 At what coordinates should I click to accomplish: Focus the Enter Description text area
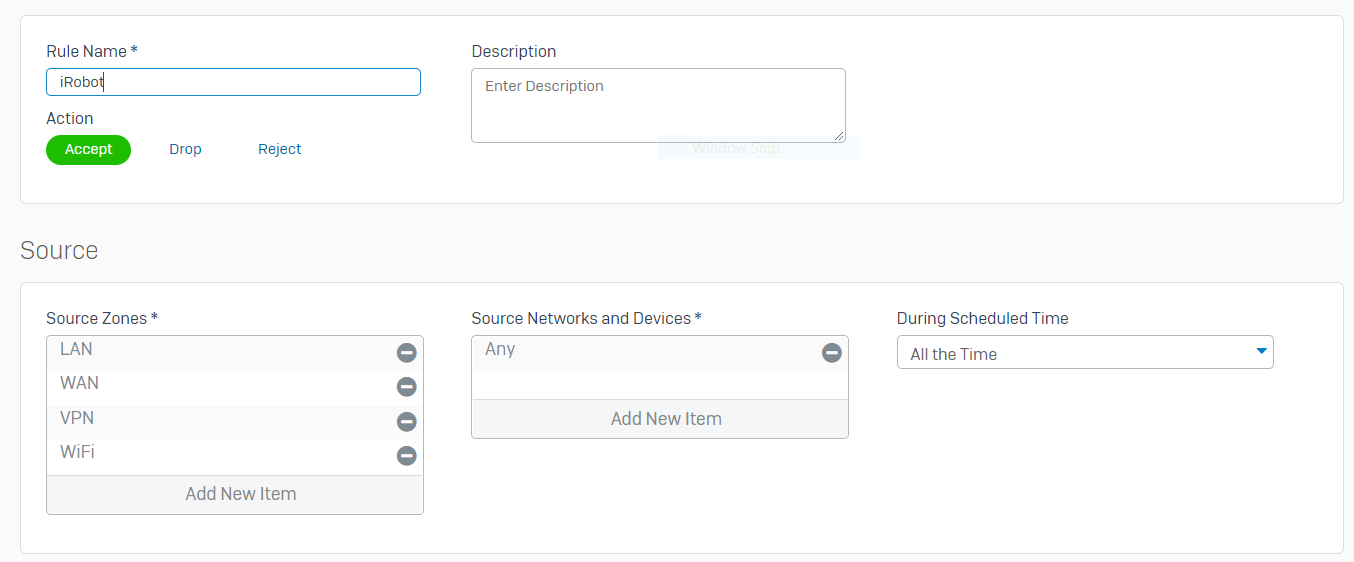click(657, 104)
